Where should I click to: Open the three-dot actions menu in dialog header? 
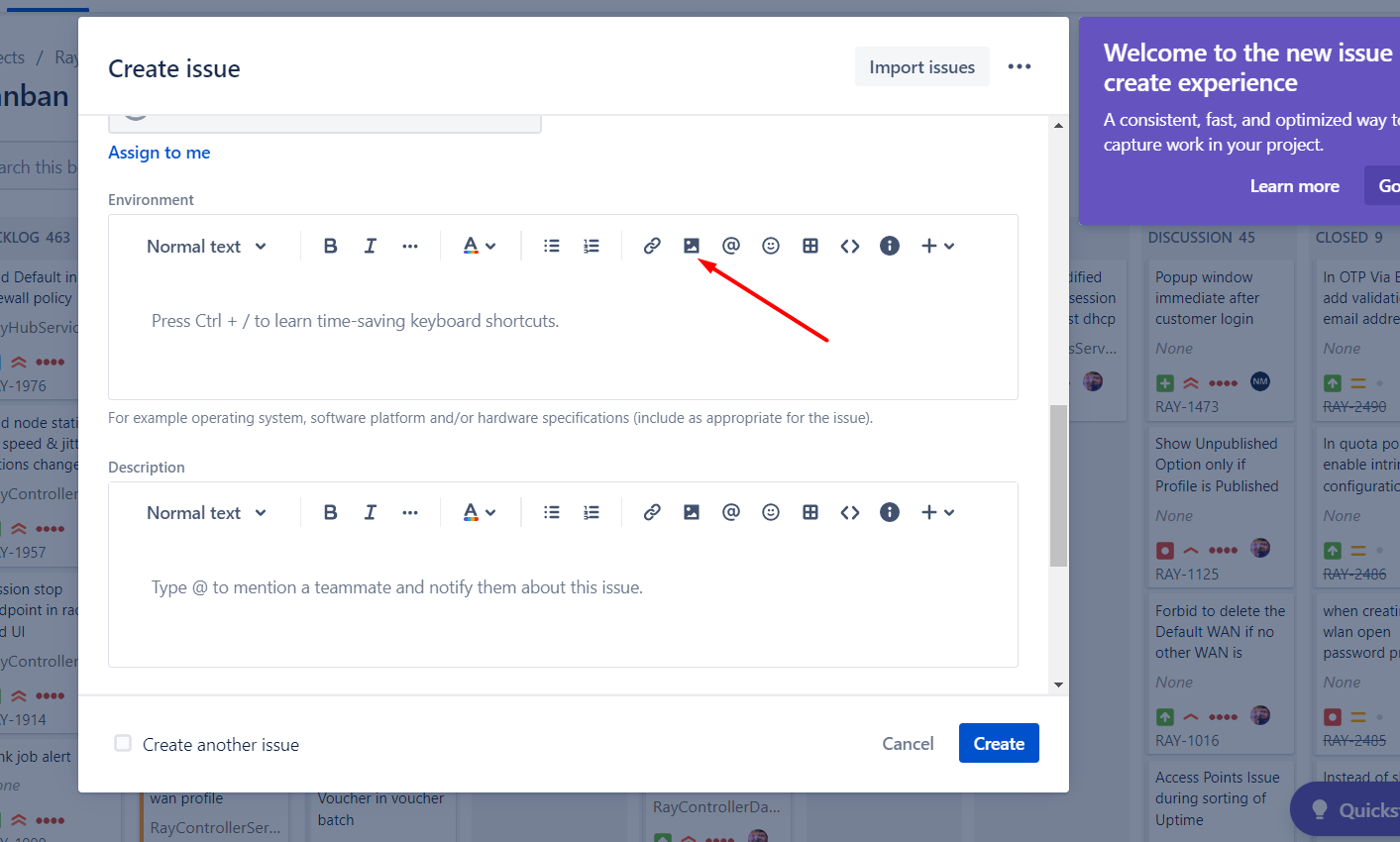coord(1020,66)
